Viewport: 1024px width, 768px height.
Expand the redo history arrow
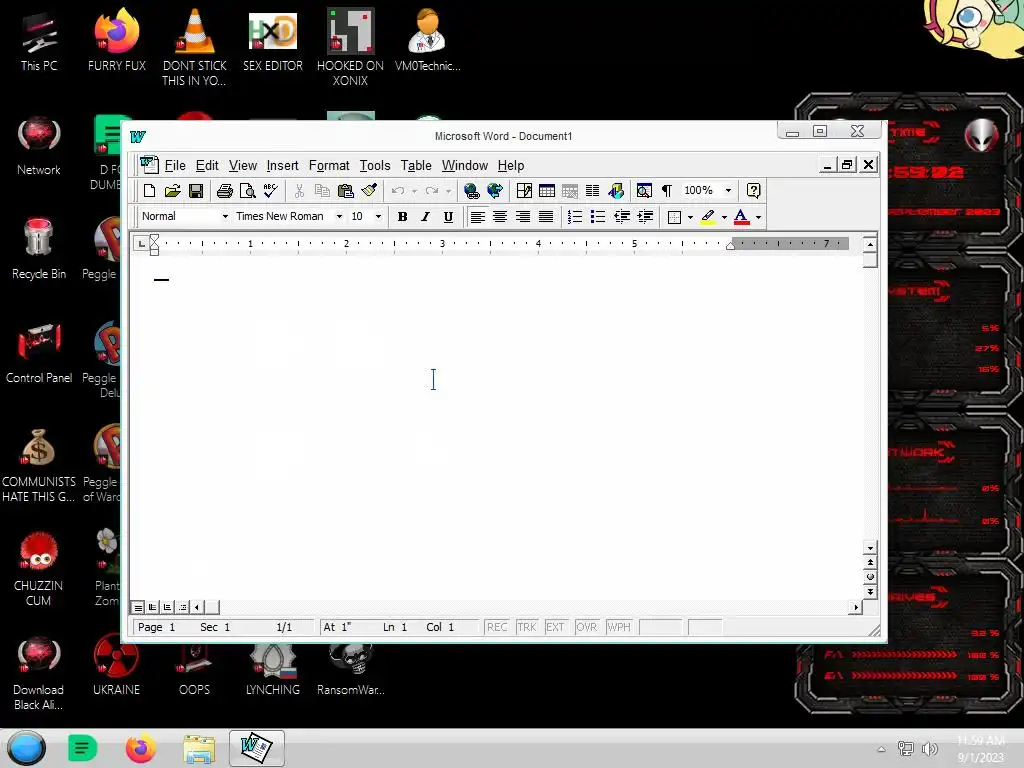coord(448,191)
